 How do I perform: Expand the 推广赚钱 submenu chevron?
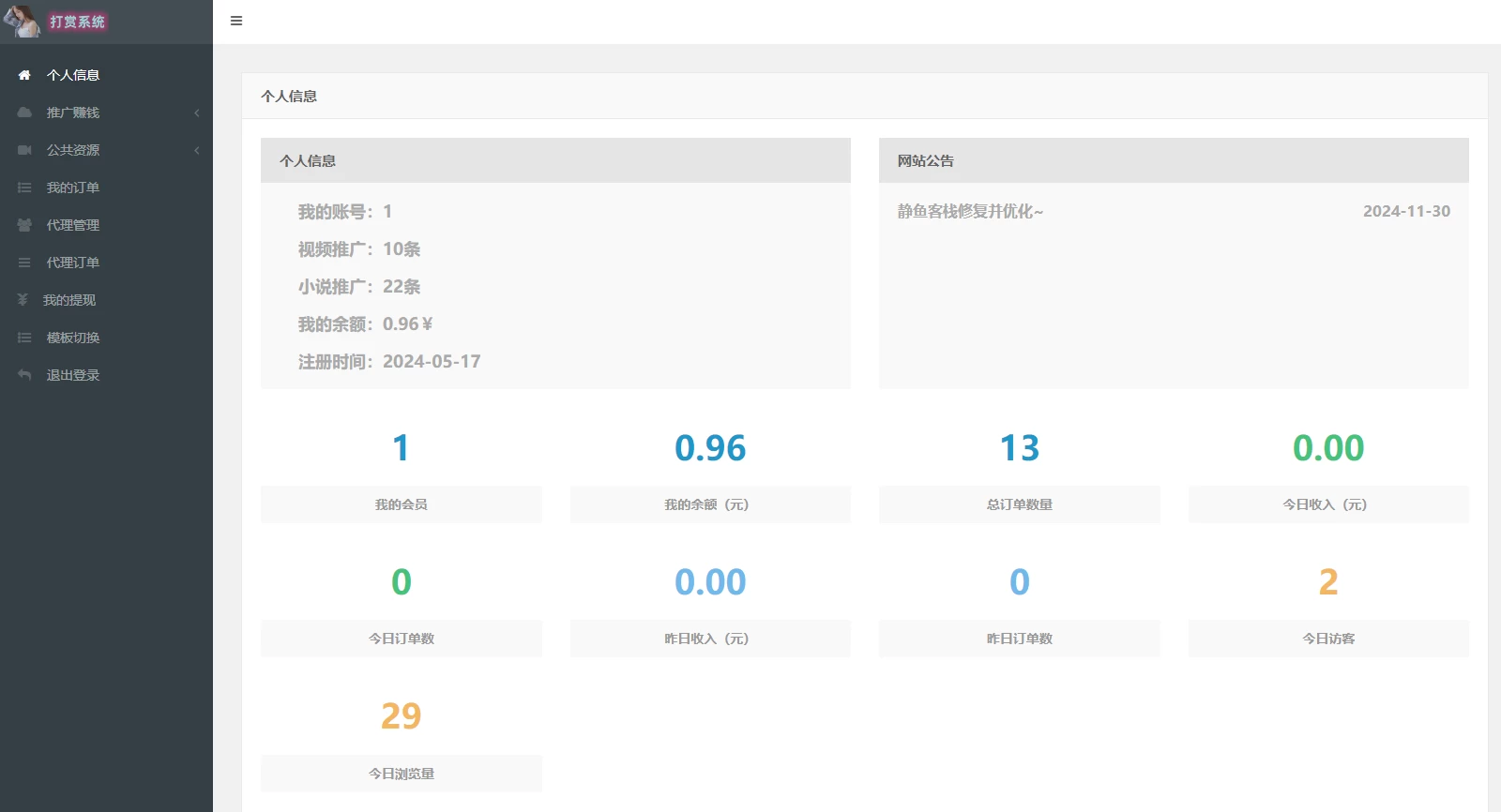(x=197, y=113)
